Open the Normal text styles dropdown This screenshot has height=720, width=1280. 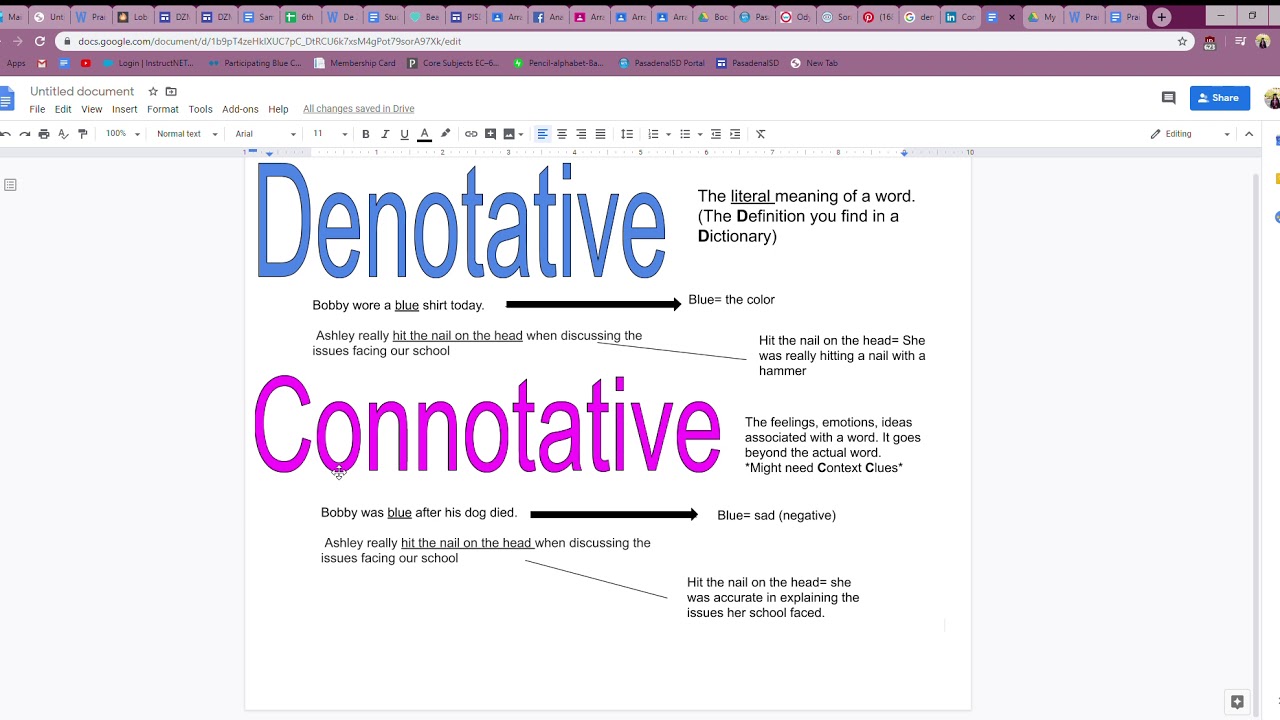(187, 134)
